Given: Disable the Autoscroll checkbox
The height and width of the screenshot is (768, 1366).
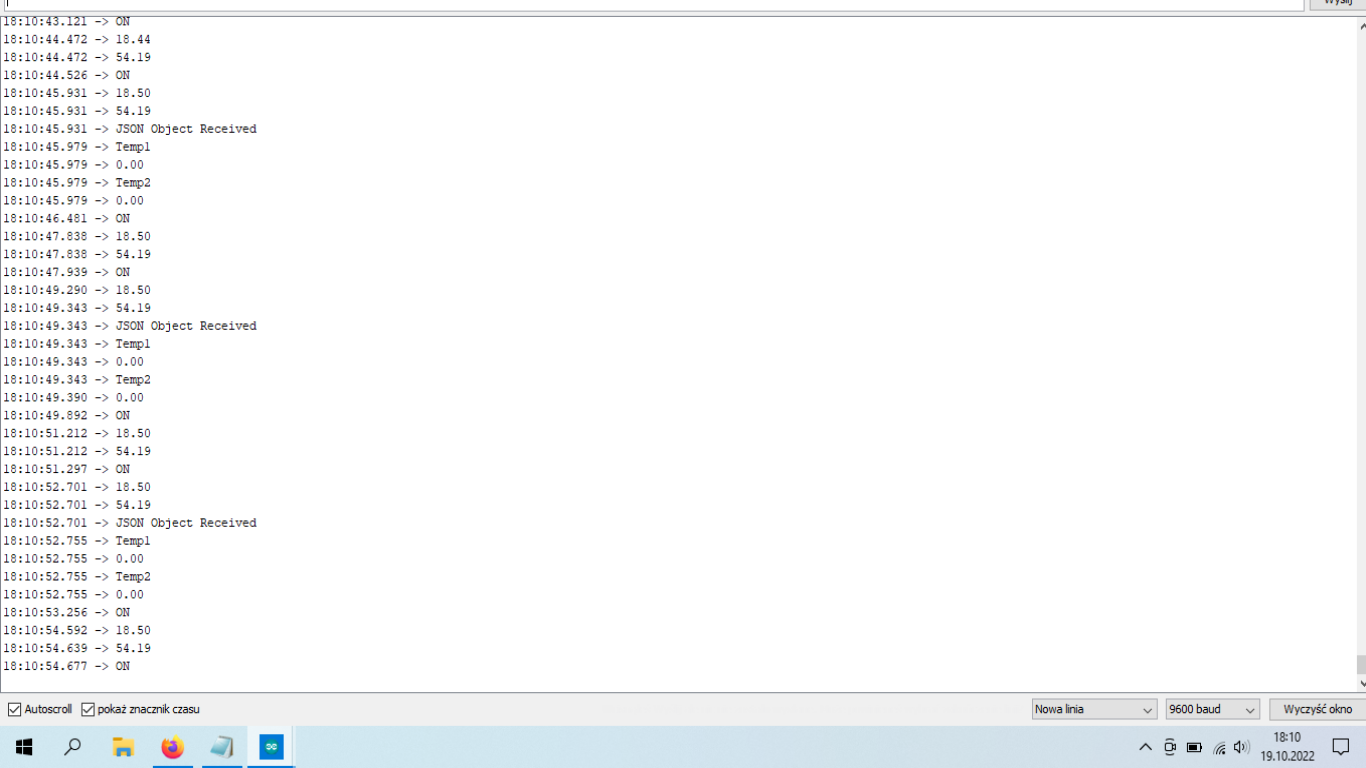Looking at the screenshot, I should (15, 709).
